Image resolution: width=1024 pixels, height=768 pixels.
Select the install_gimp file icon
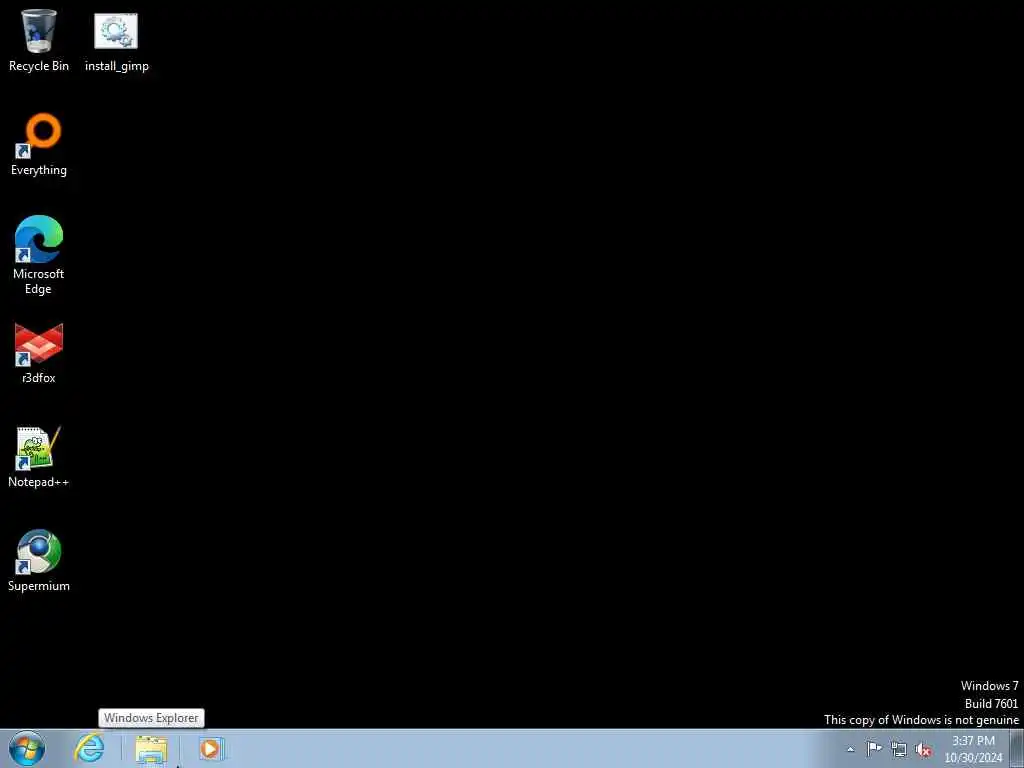[x=116, y=40]
